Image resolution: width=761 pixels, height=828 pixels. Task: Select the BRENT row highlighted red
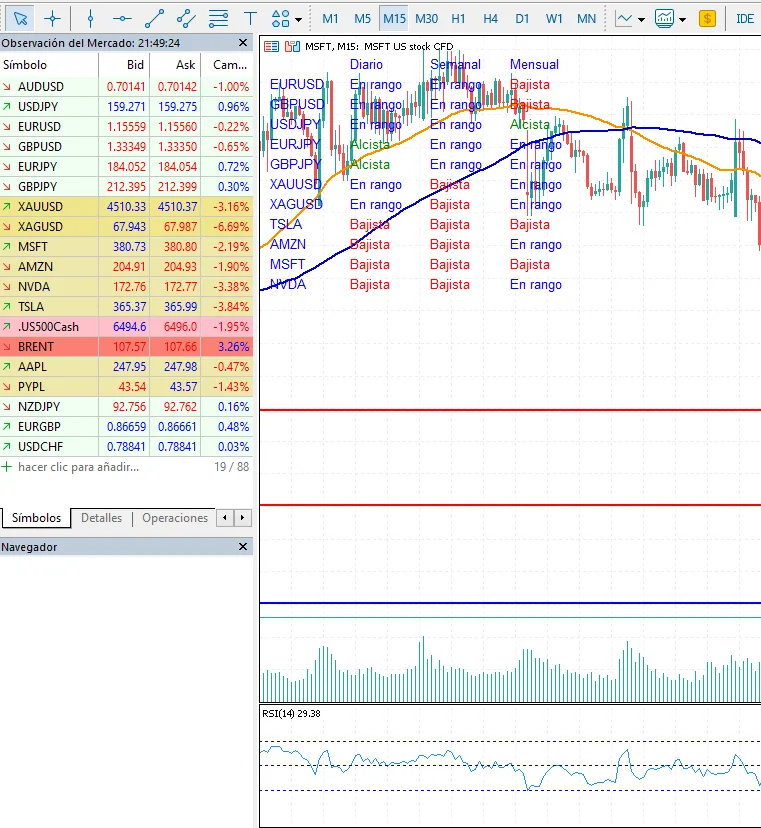click(126, 347)
